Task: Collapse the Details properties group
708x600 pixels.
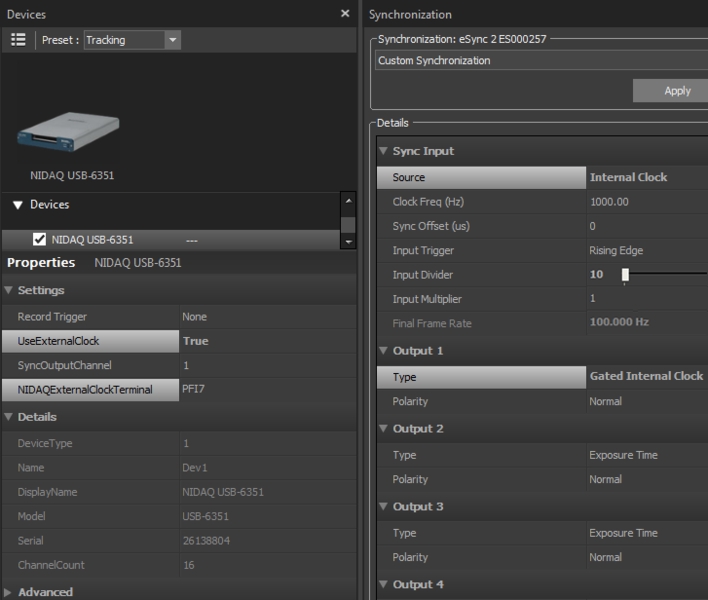Action: coord(9,417)
